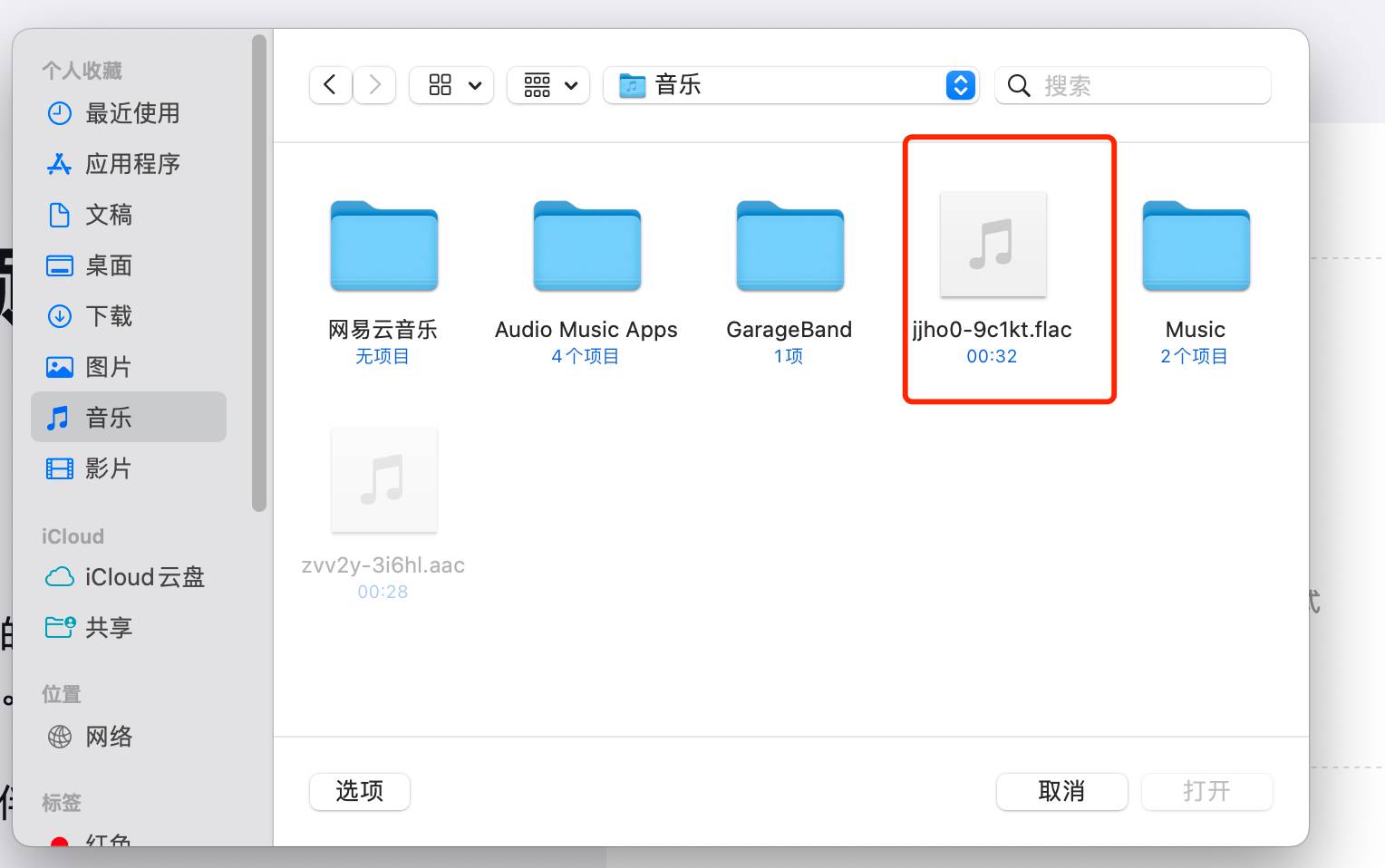Click the Audio Music Apps label
The image size is (1385, 868).
tap(586, 330)
